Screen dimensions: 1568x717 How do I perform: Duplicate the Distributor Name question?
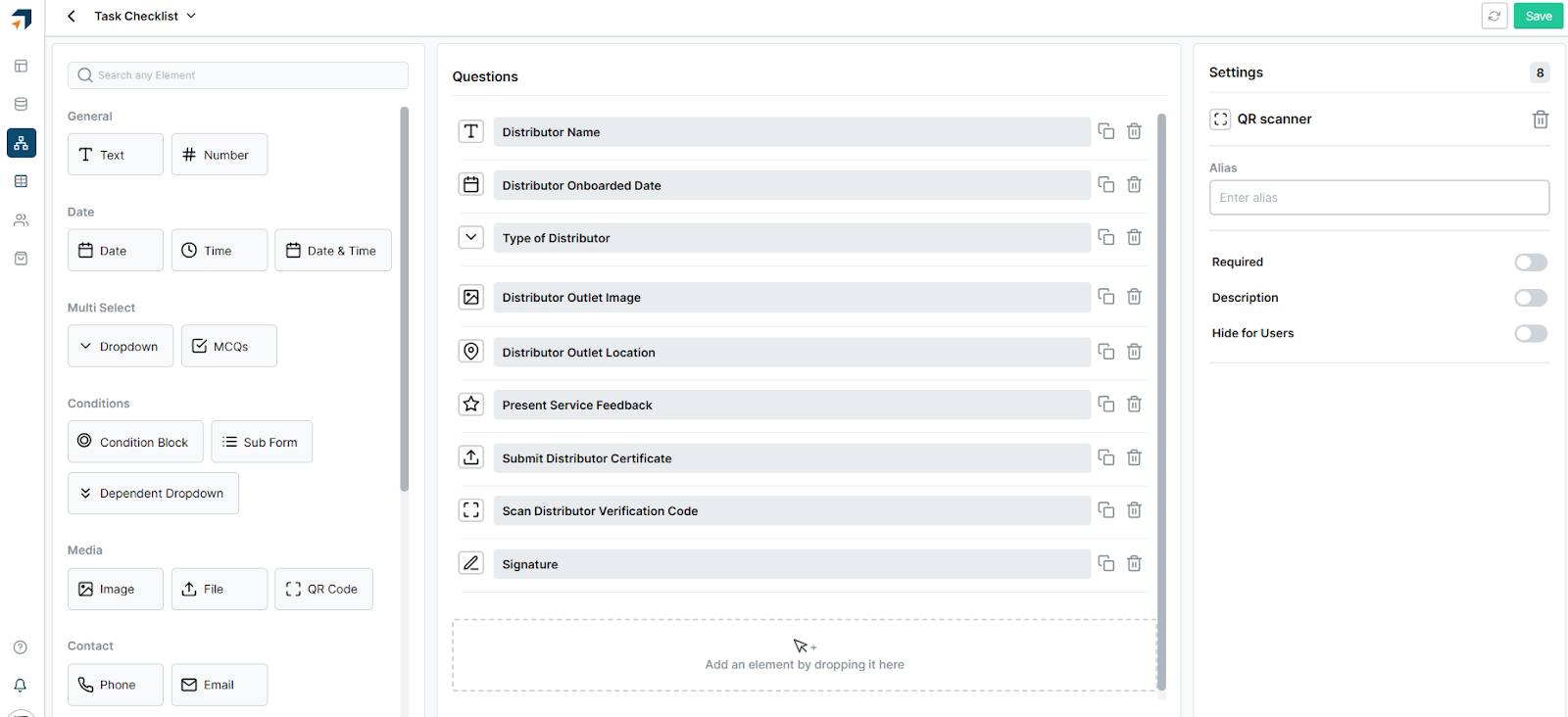tap(1106, 131)
